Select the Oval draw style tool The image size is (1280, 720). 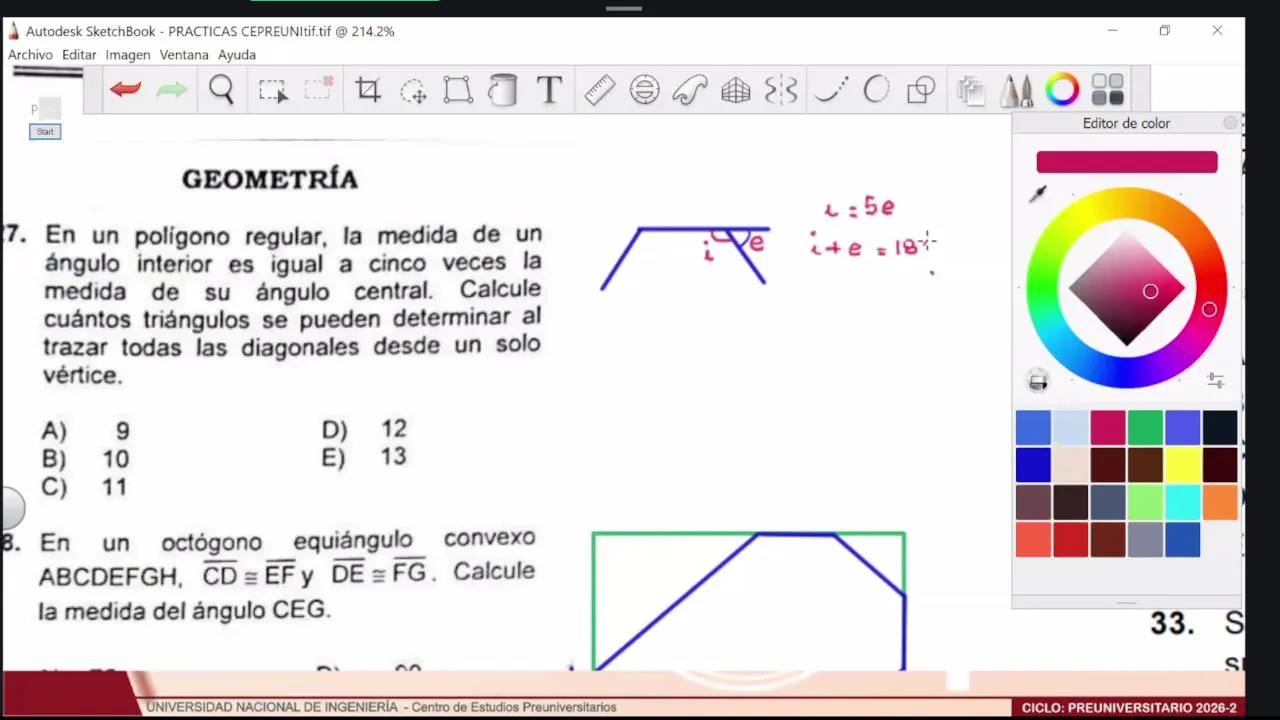click(x=876, y=90)
